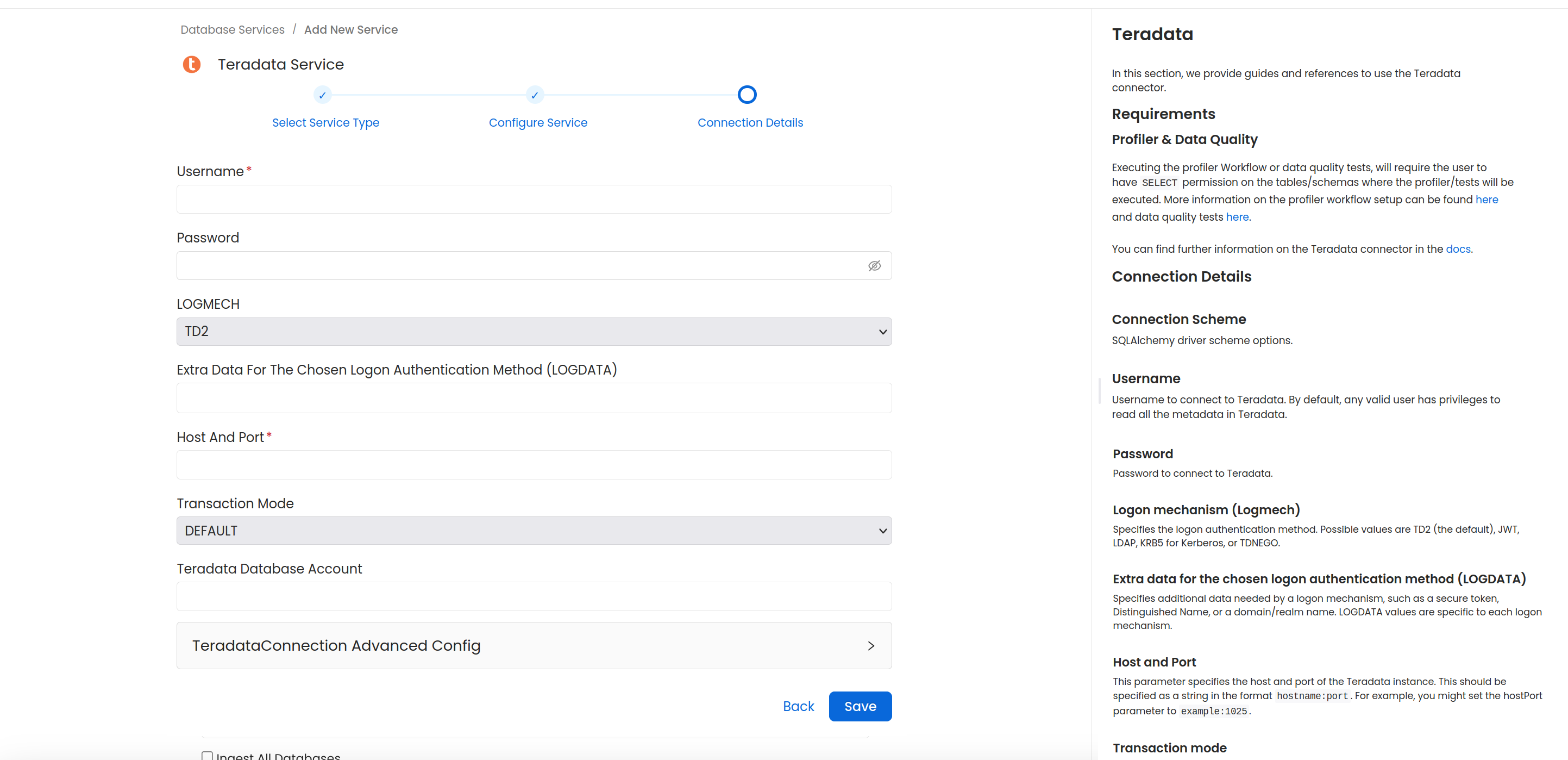Open the data quality tests here link
This screenshot has width=1568, height=760.
tap(1238, 216)
